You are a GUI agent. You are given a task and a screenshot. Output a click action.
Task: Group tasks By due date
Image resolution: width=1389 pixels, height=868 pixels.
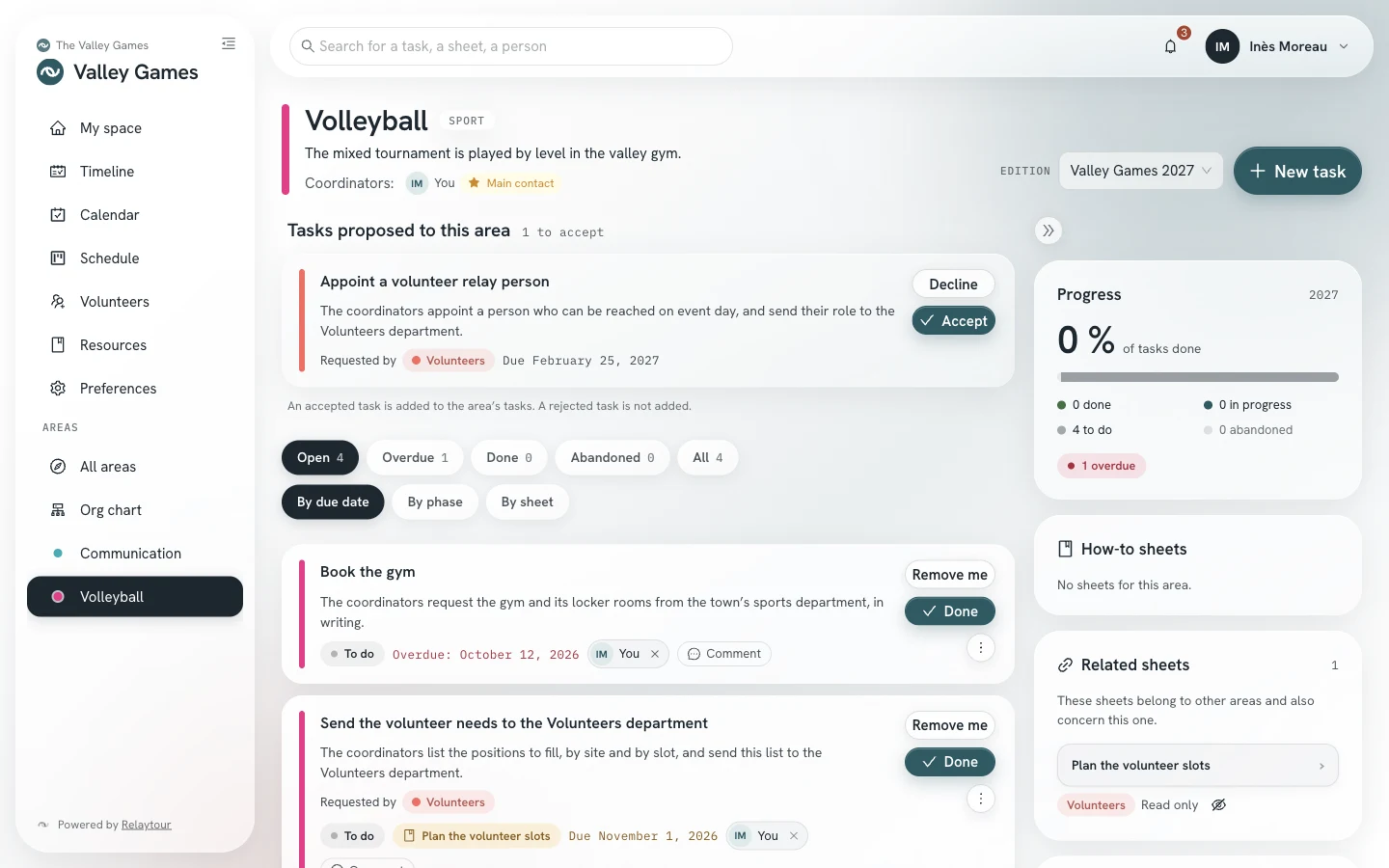point(333,502)
